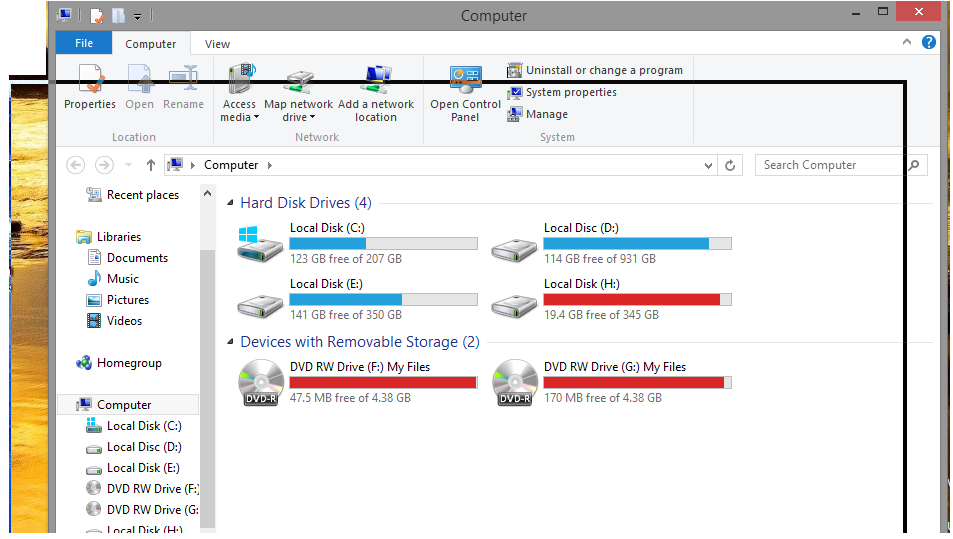Viewport: 953px width, 539px height.
Task: Expand the address bar history dropdown
Action: point(709,165)
